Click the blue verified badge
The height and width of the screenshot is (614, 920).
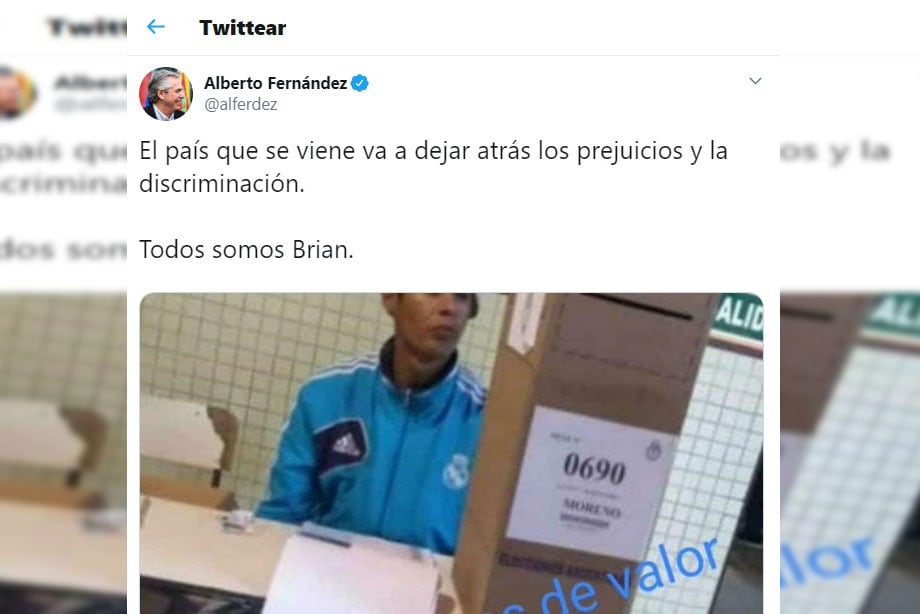point(360,83)
